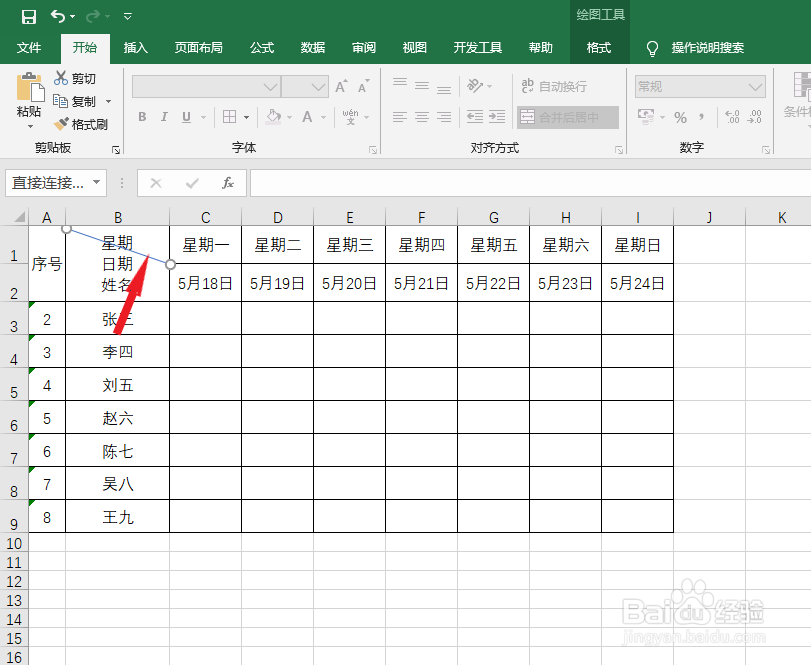
Task: Click the Paste clipboard icon
Action: point(29,87)
